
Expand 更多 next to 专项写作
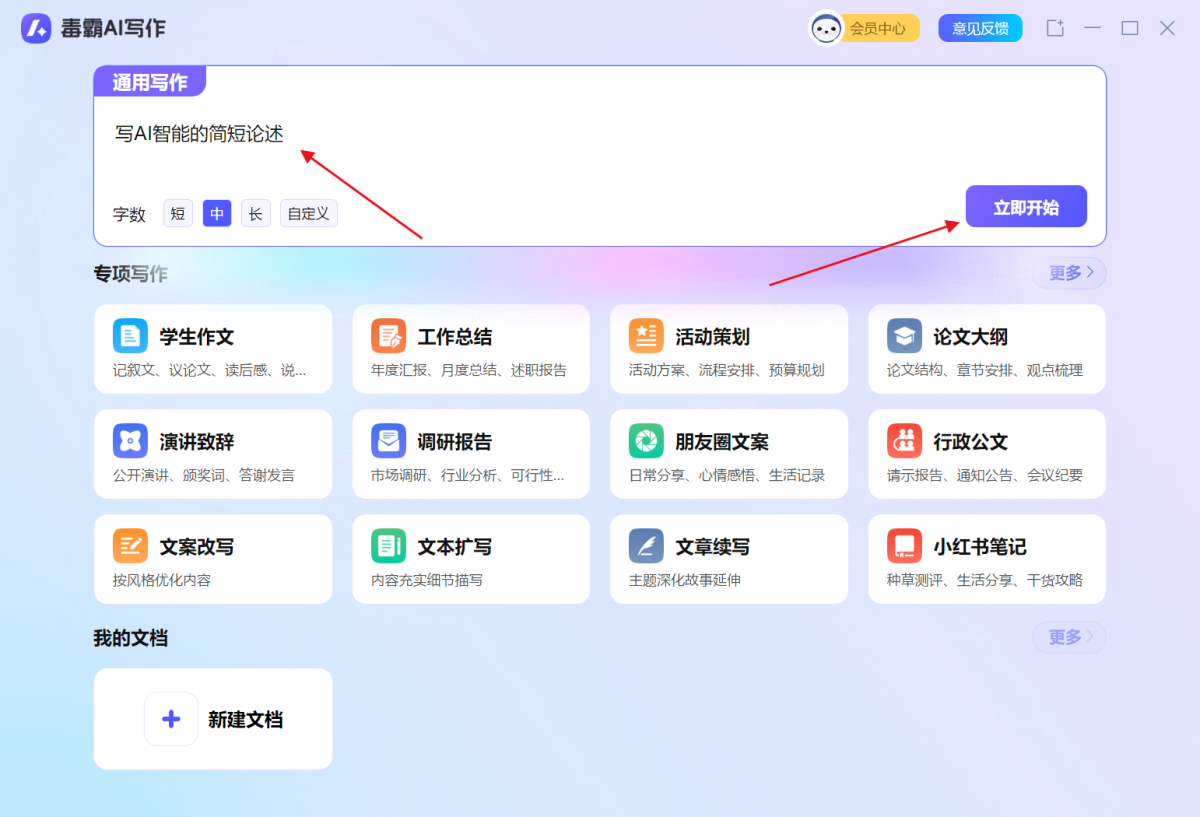[1069, 273]
